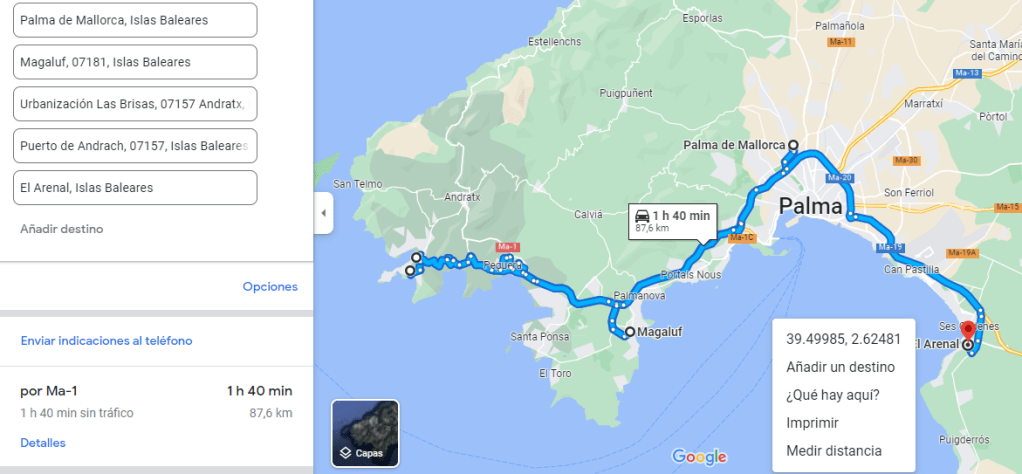Click Enviar indicaciones al teléfono link
The width and height of the screenshot is (1022, 474).
click(106, 341)
